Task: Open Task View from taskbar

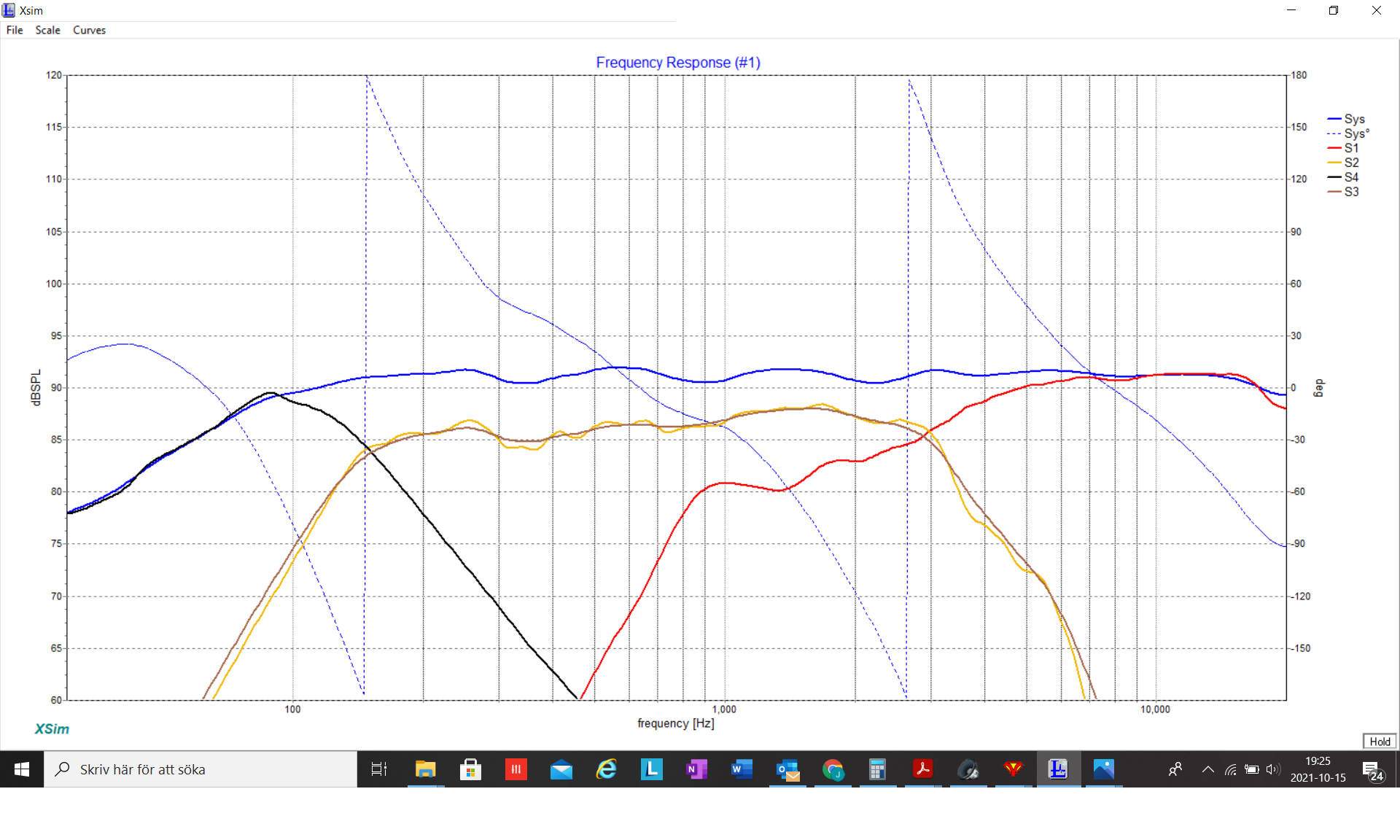Action: 379,769
